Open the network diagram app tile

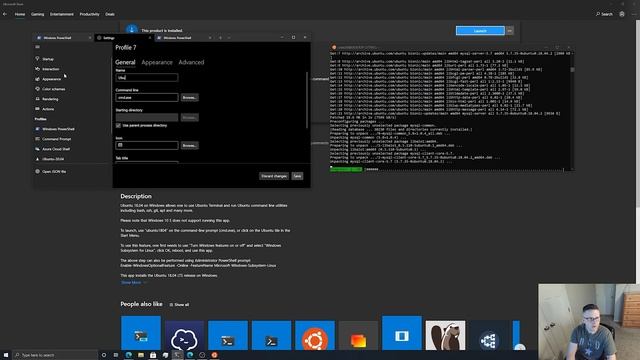pyautogui.click(x=489, y=336)
